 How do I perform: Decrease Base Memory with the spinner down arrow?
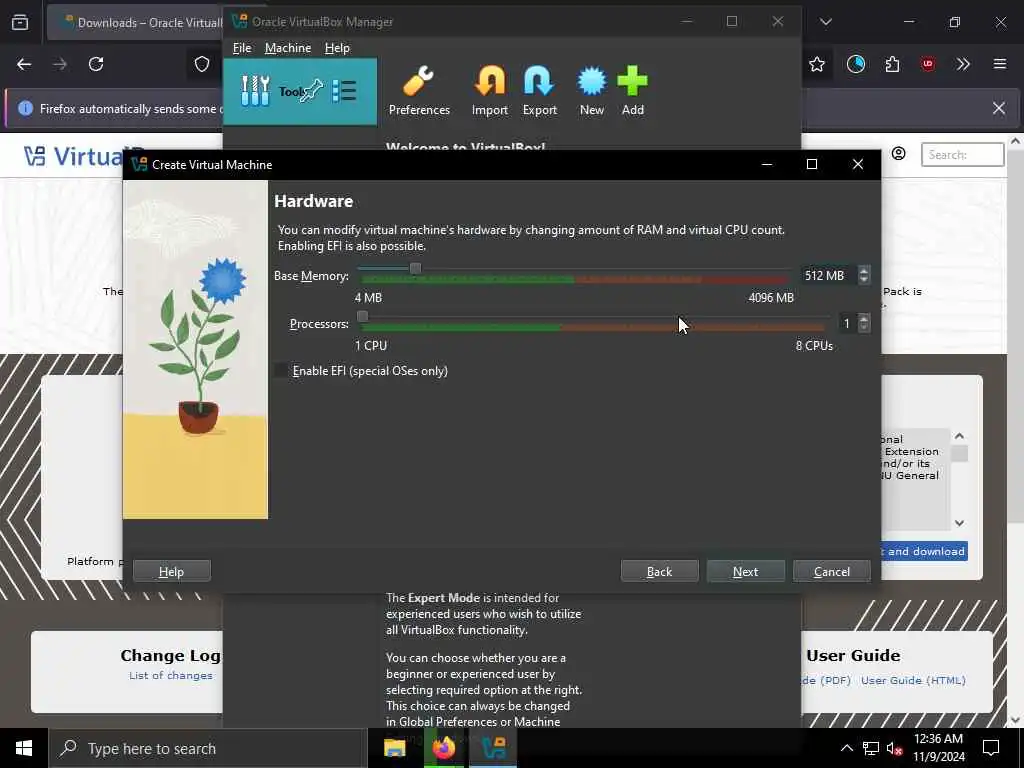(x=864, y=280)
